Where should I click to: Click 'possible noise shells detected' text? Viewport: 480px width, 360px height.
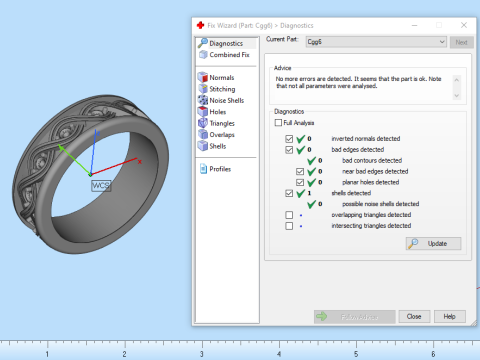point(380,204)
